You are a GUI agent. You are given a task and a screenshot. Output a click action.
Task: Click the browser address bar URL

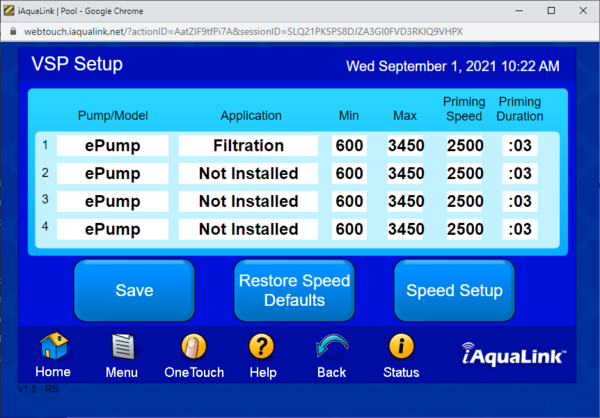[243, 31]
